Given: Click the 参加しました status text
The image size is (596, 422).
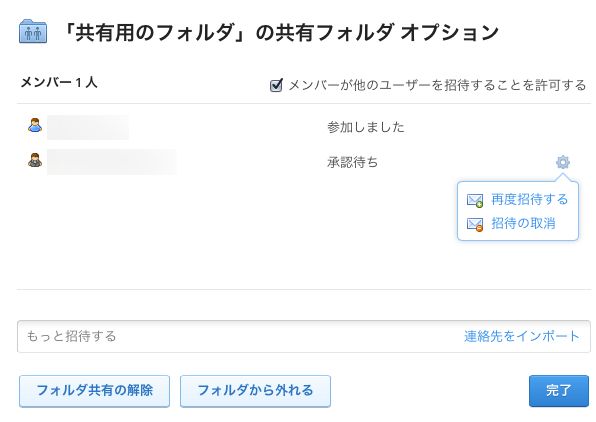Looking at the screenshot, I should (x=366, y=127).
